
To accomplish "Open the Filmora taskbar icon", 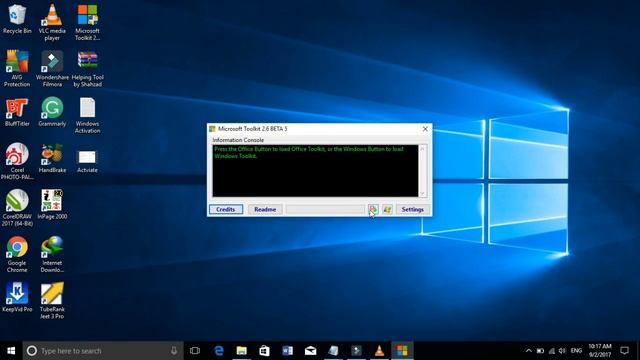I will point(356,351).
